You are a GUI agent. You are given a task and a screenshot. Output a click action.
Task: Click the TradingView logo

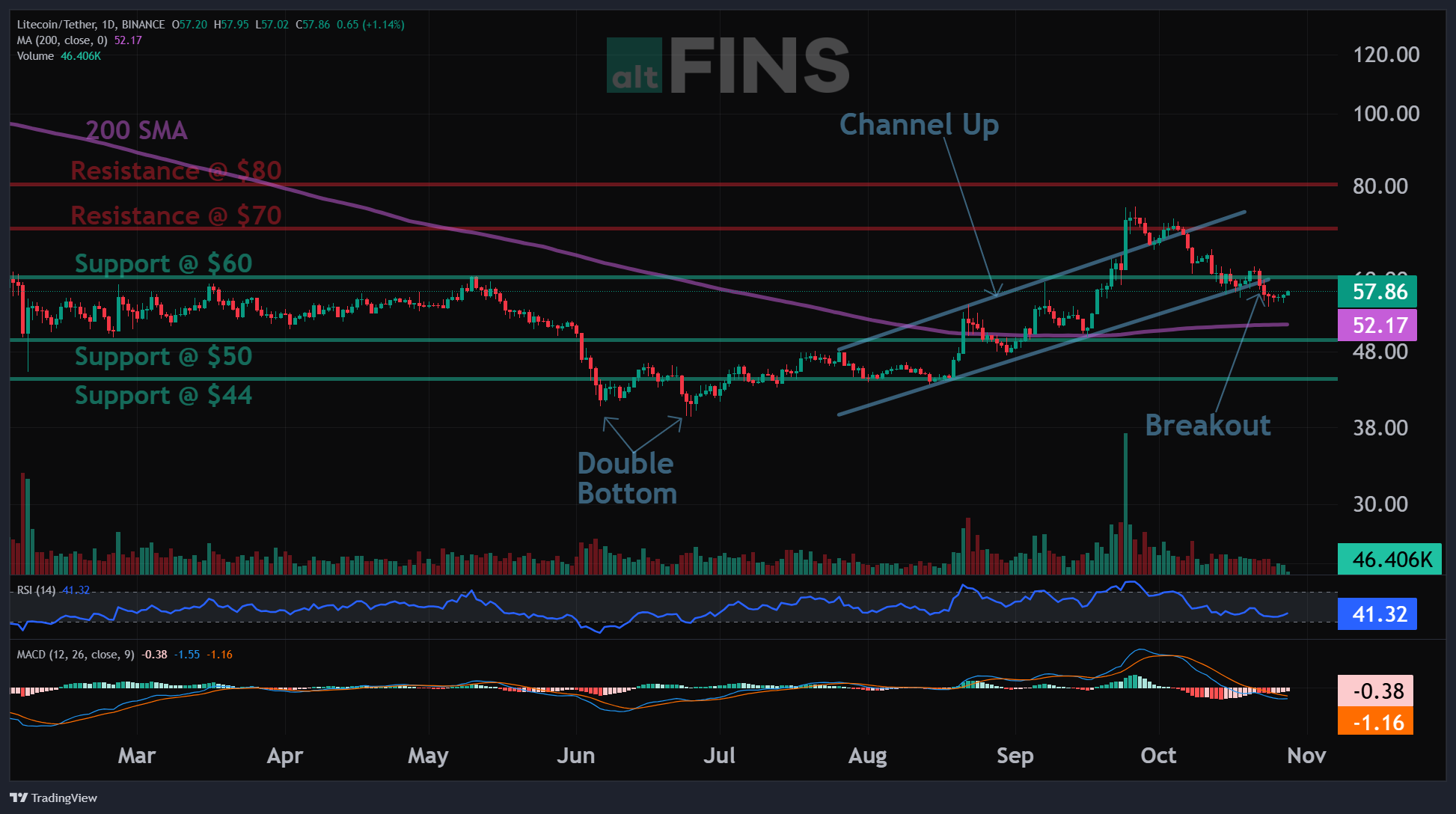tap(54, 798)
